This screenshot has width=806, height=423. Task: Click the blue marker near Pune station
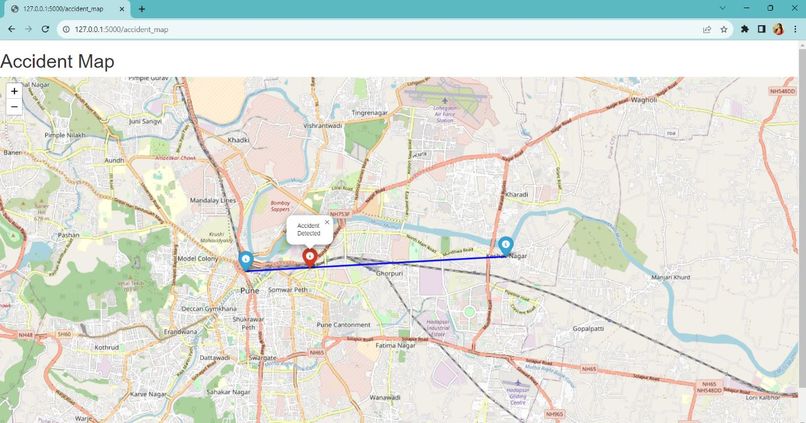coord(246,261)
